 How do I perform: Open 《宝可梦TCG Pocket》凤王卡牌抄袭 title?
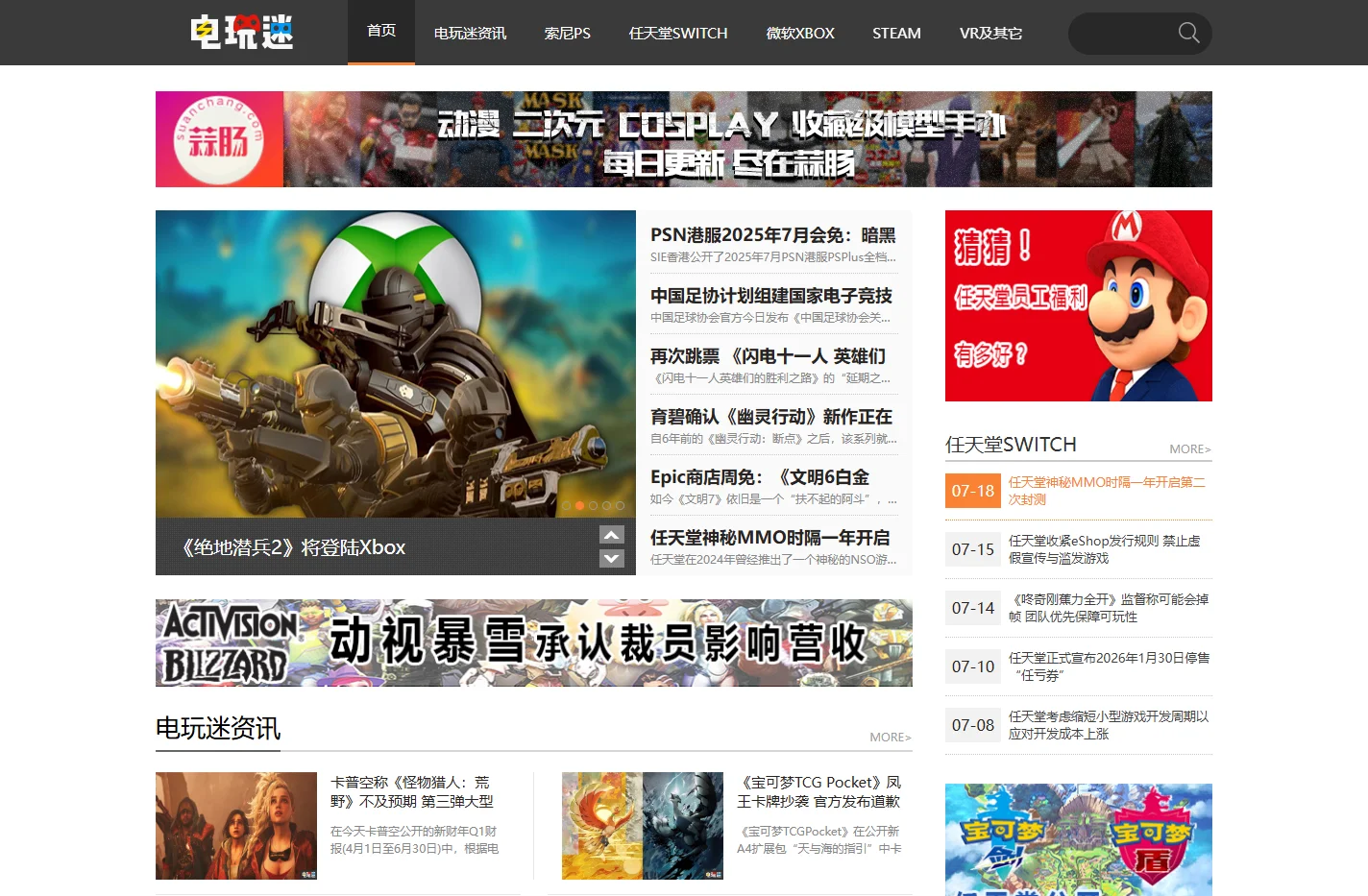(x=819, y=792)
